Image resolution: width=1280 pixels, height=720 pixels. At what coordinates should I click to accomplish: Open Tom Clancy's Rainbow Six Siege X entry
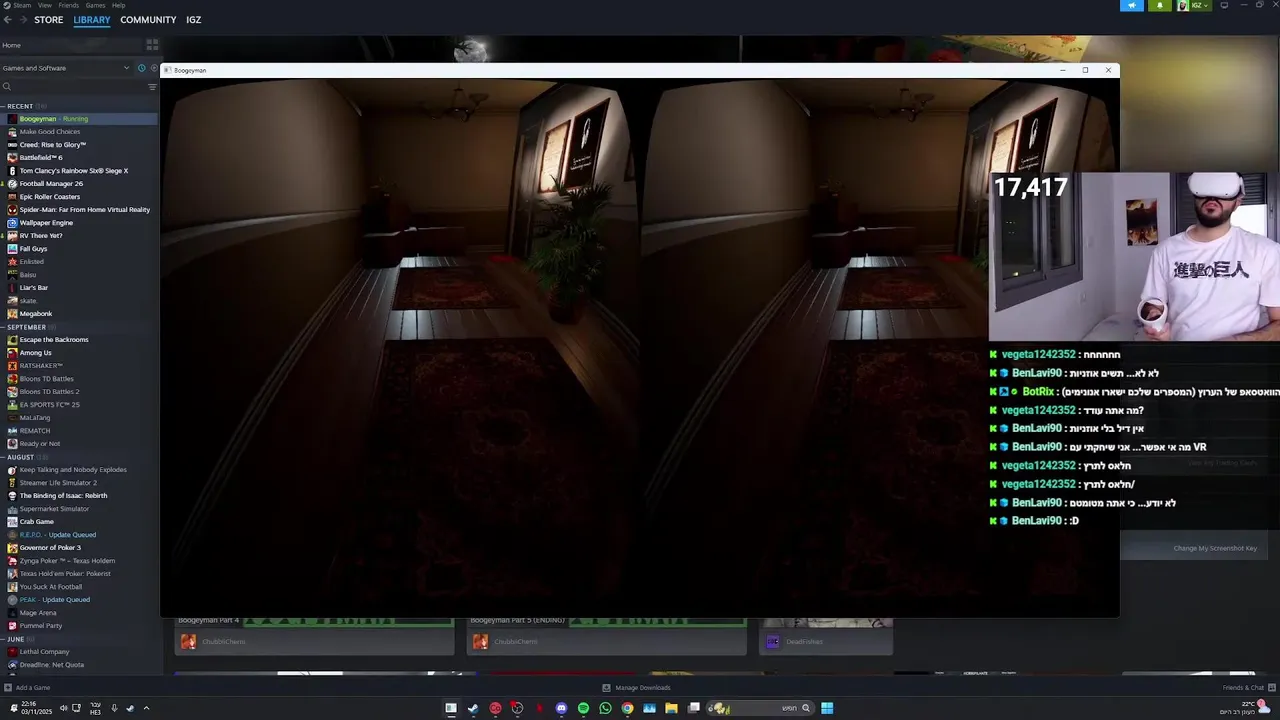(x=79, y=171)
